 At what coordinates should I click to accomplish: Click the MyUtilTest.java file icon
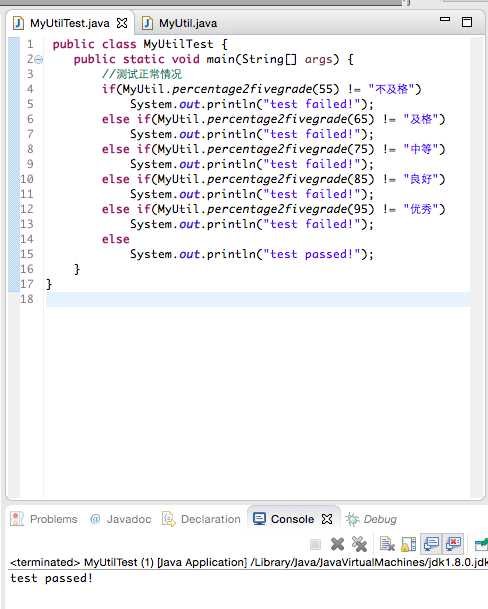18,23
